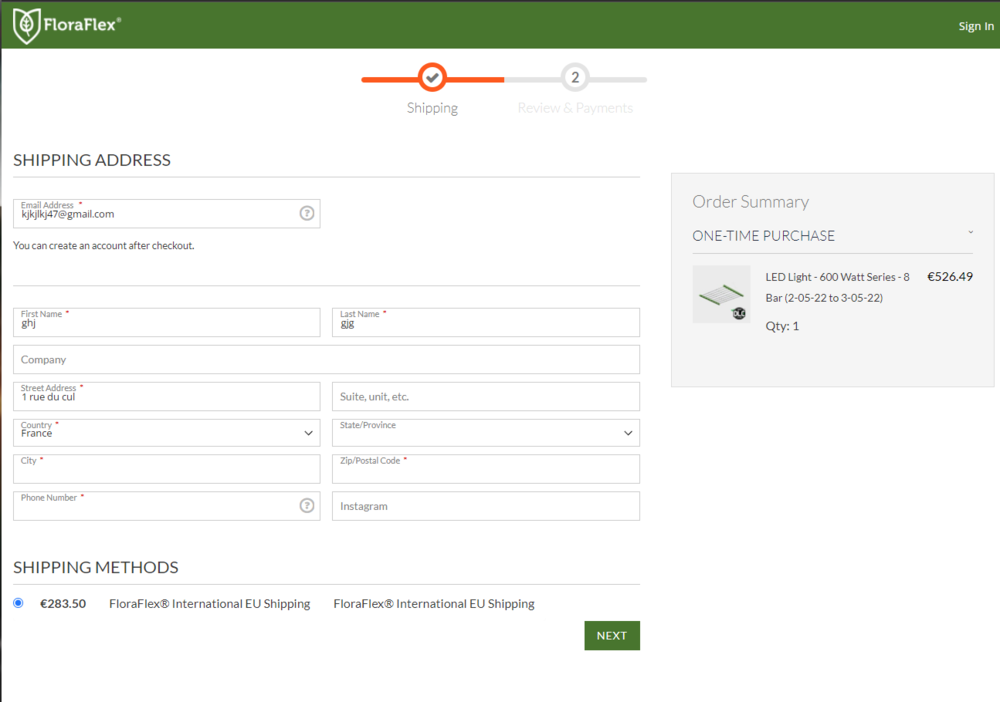
Task: Focus the First Name field
Action: tap(166, 322)
